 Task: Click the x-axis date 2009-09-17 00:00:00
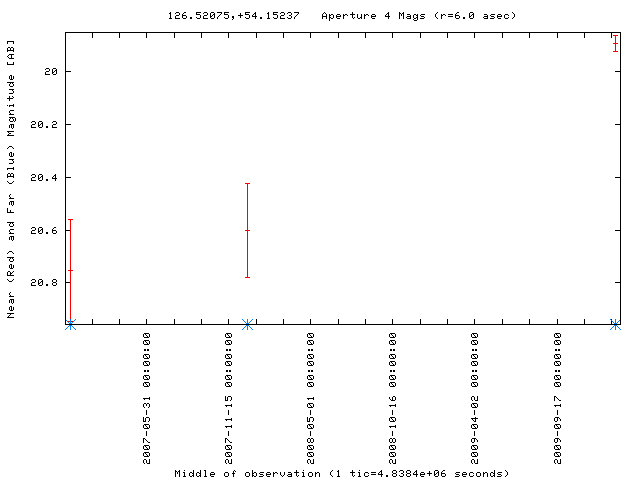(x=558, y=398)
